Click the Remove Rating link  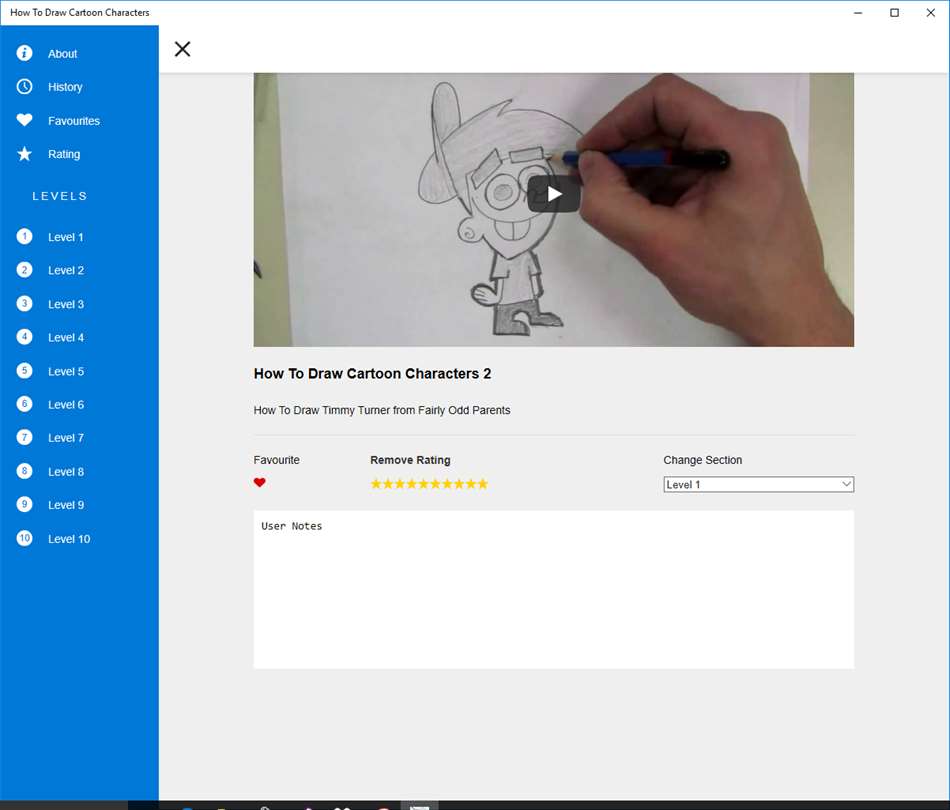410,460
